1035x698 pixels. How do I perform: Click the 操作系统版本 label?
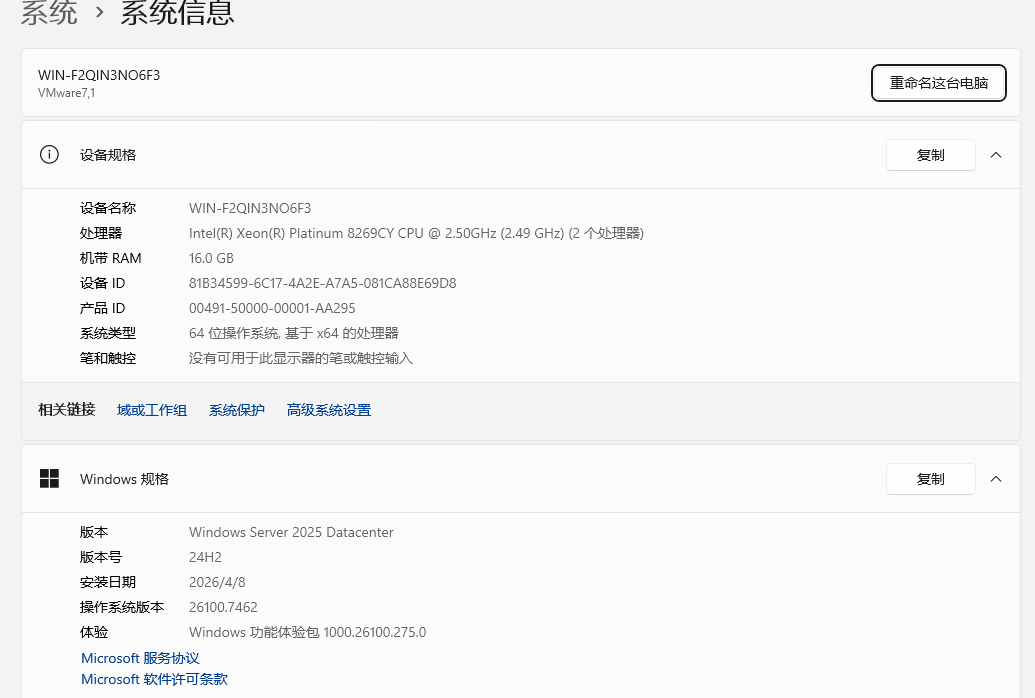tap(122, 608)
